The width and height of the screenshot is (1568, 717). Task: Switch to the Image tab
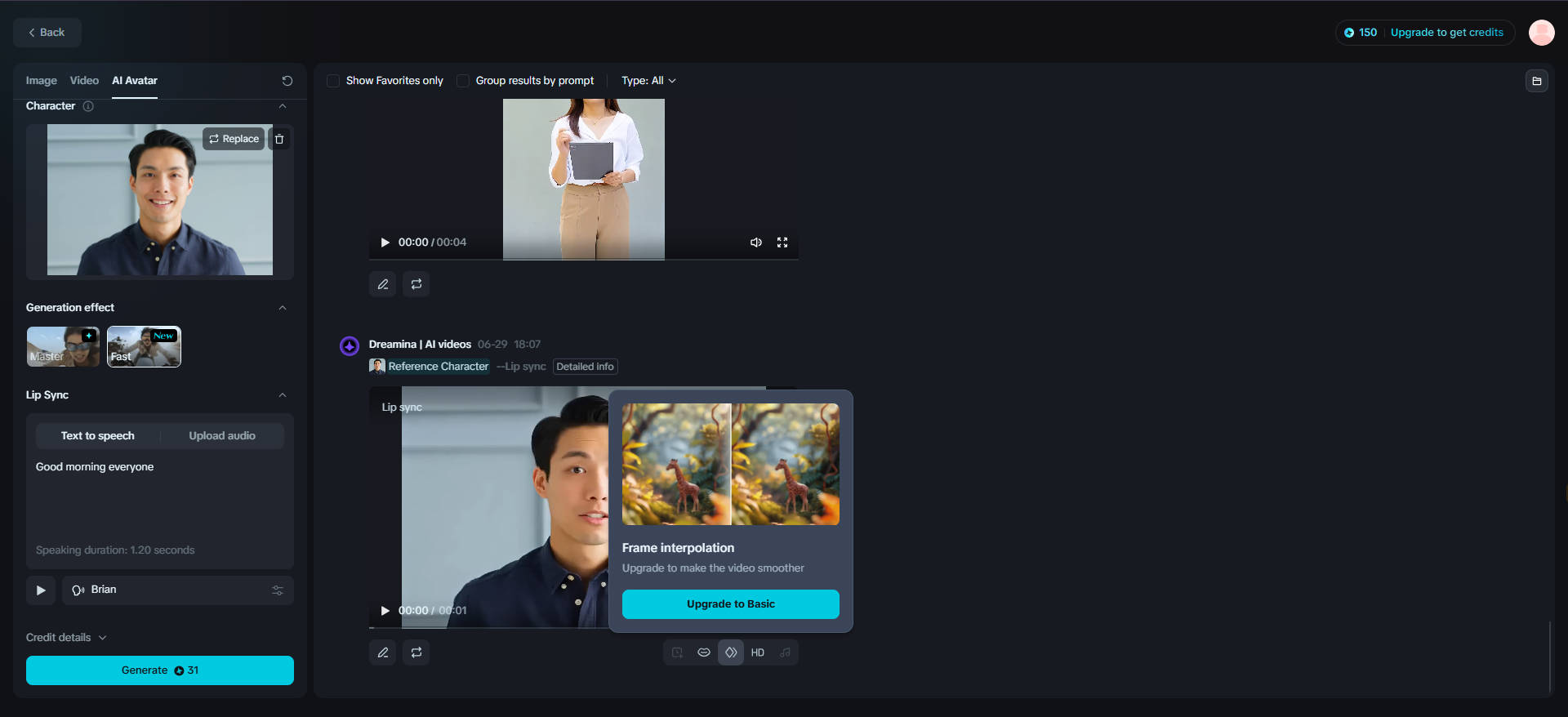(x=41, y=81)
